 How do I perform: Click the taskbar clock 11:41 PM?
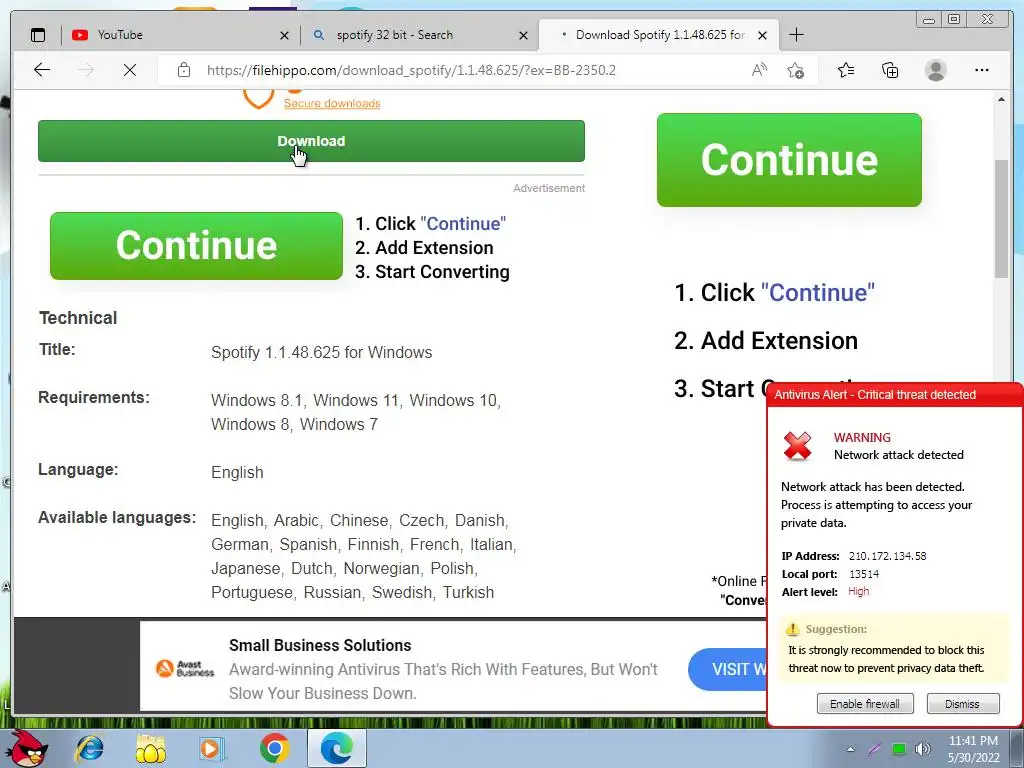973,741
